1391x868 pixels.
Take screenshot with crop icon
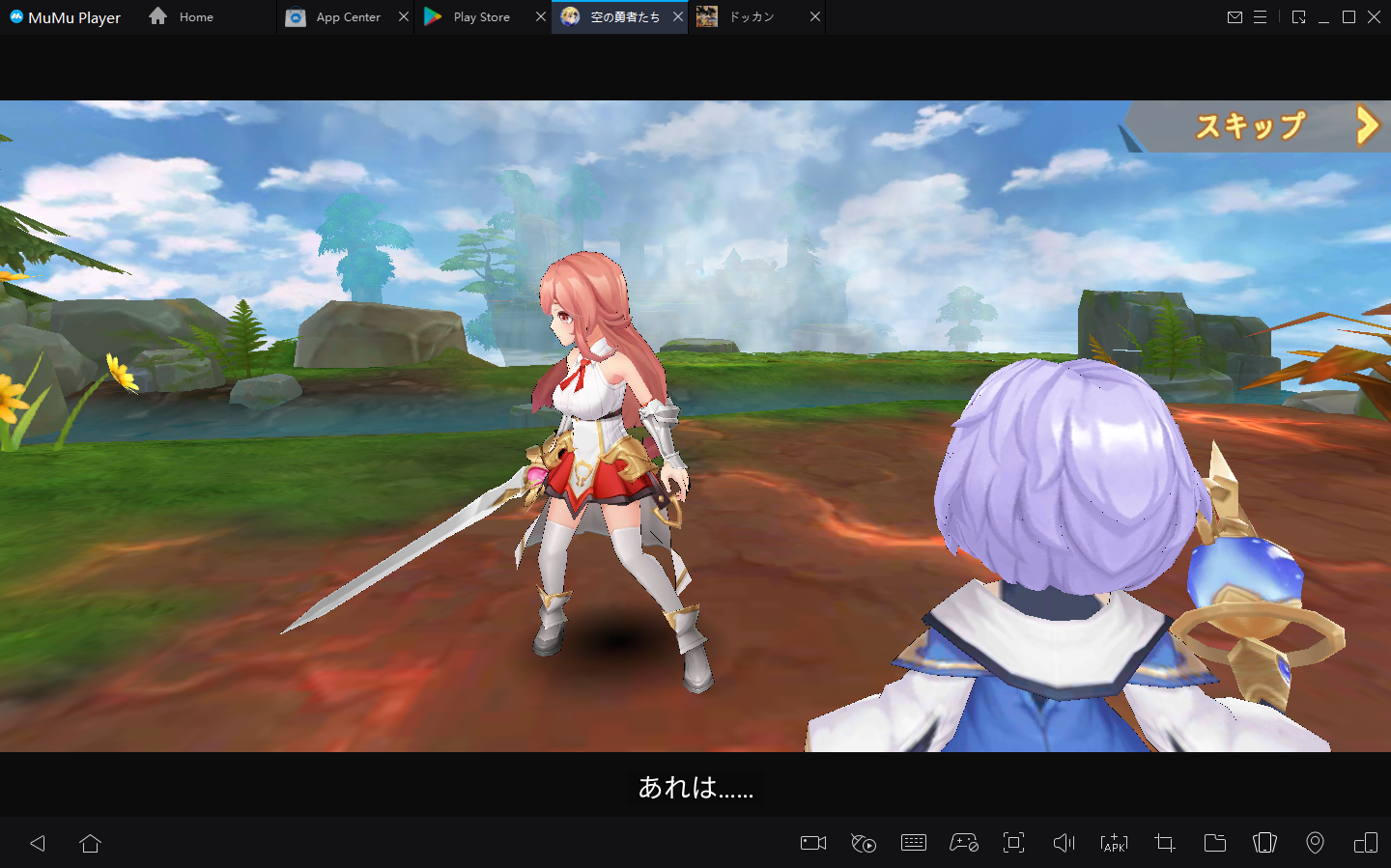click(x=1165, y=843)
